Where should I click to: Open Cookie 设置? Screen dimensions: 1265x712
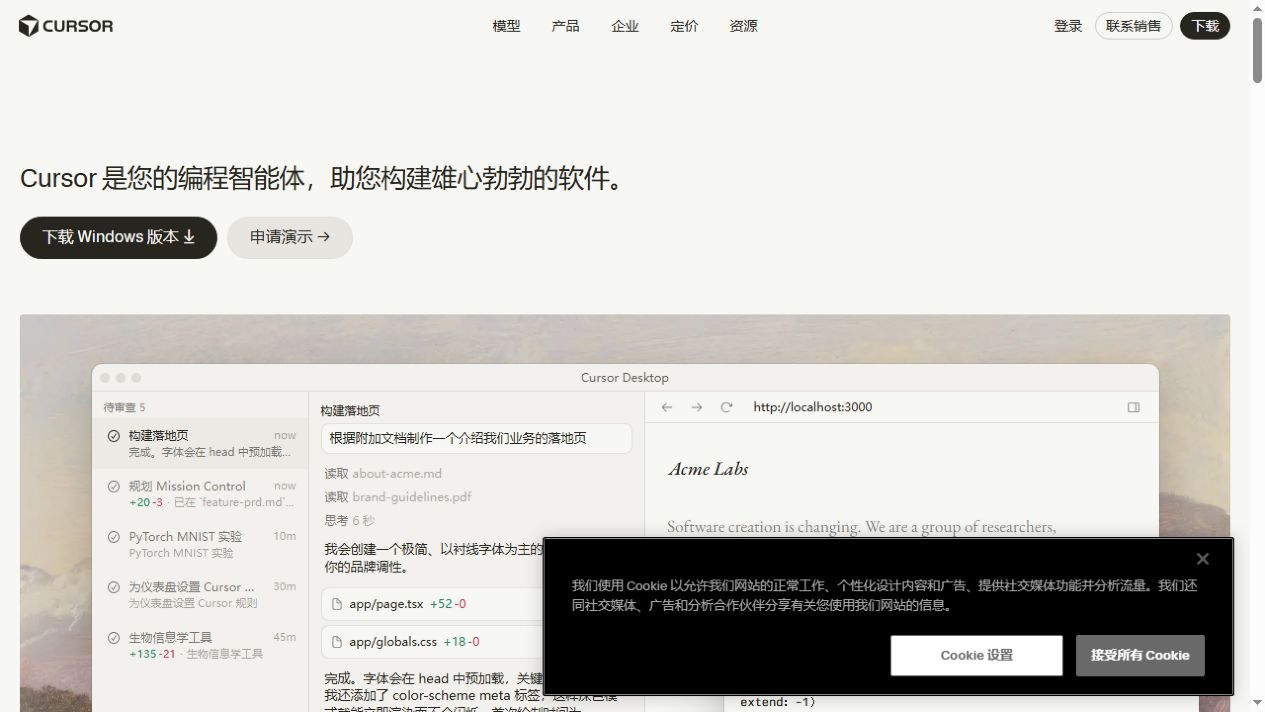click(x=976, y=655)
